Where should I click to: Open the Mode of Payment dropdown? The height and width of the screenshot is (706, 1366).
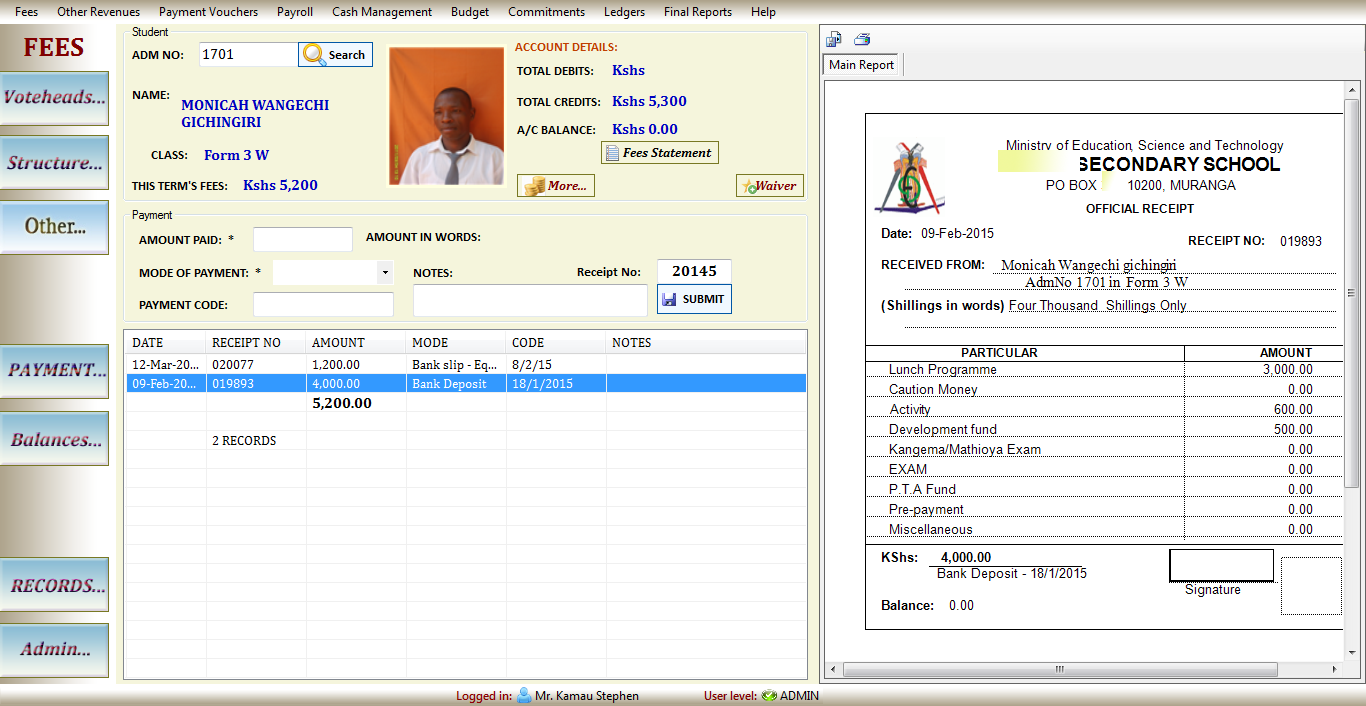383,272
